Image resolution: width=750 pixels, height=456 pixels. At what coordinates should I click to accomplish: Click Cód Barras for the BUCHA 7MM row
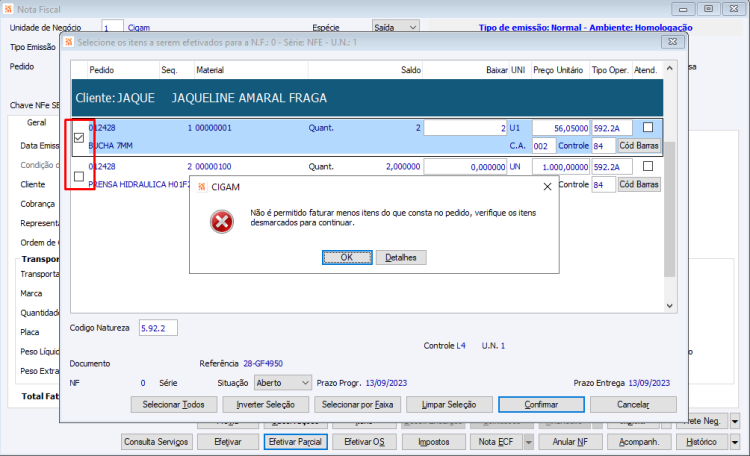pos(639,145)
